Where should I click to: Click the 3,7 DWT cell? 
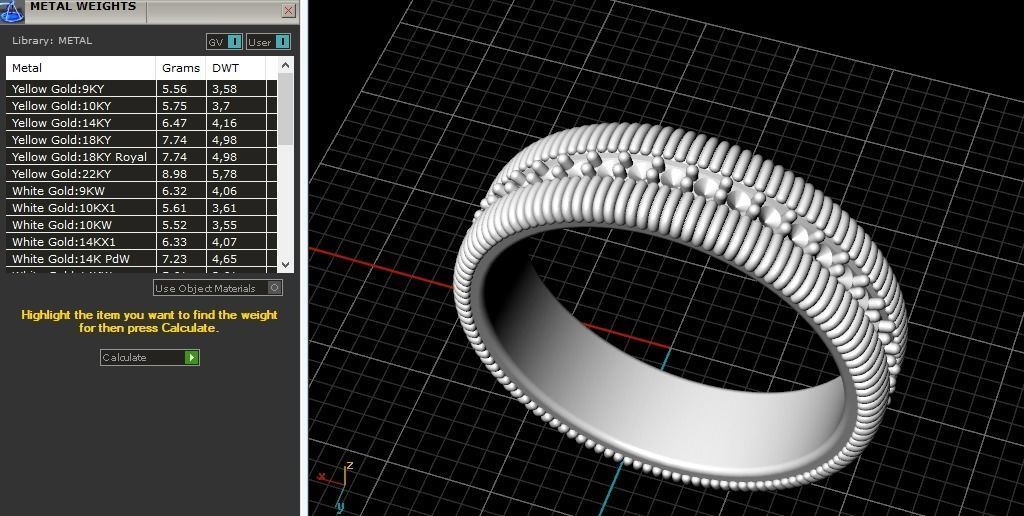pos(236,106)
